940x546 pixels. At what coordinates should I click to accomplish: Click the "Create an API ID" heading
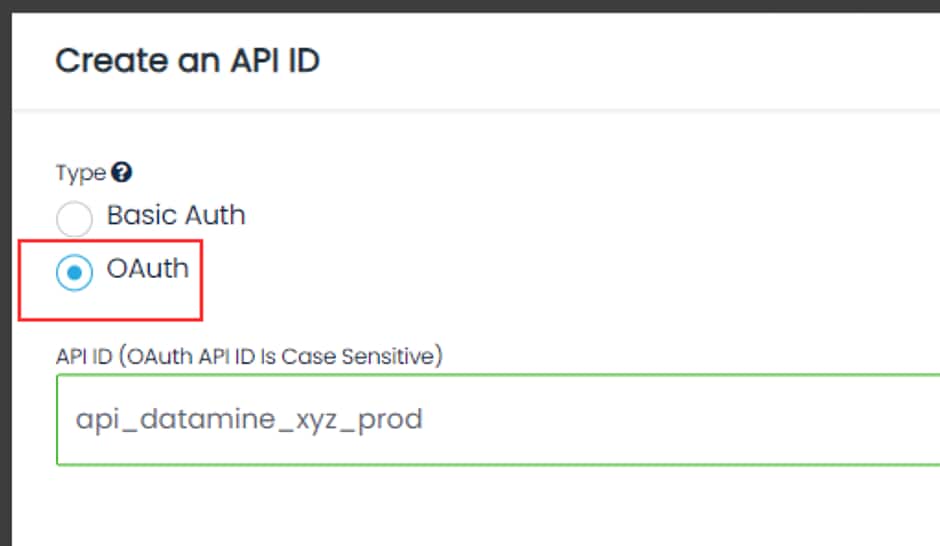(x=187, y=61)
